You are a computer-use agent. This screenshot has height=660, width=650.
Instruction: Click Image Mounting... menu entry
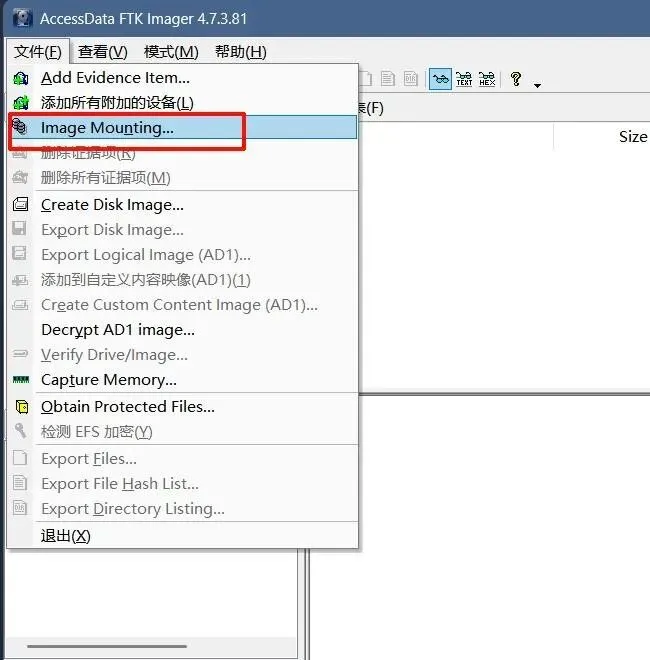(x=183, y=128)
